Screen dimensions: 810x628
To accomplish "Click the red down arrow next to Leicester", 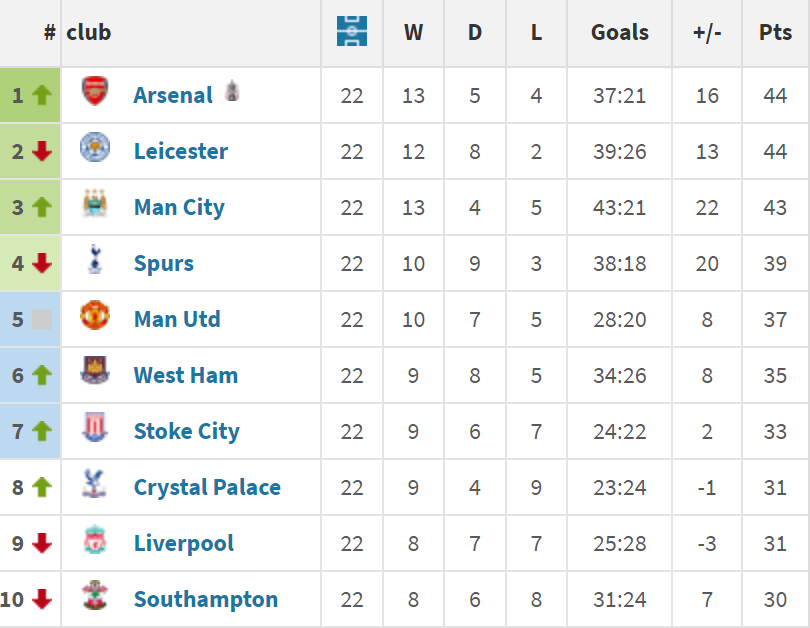I will (x=41, y=151).
